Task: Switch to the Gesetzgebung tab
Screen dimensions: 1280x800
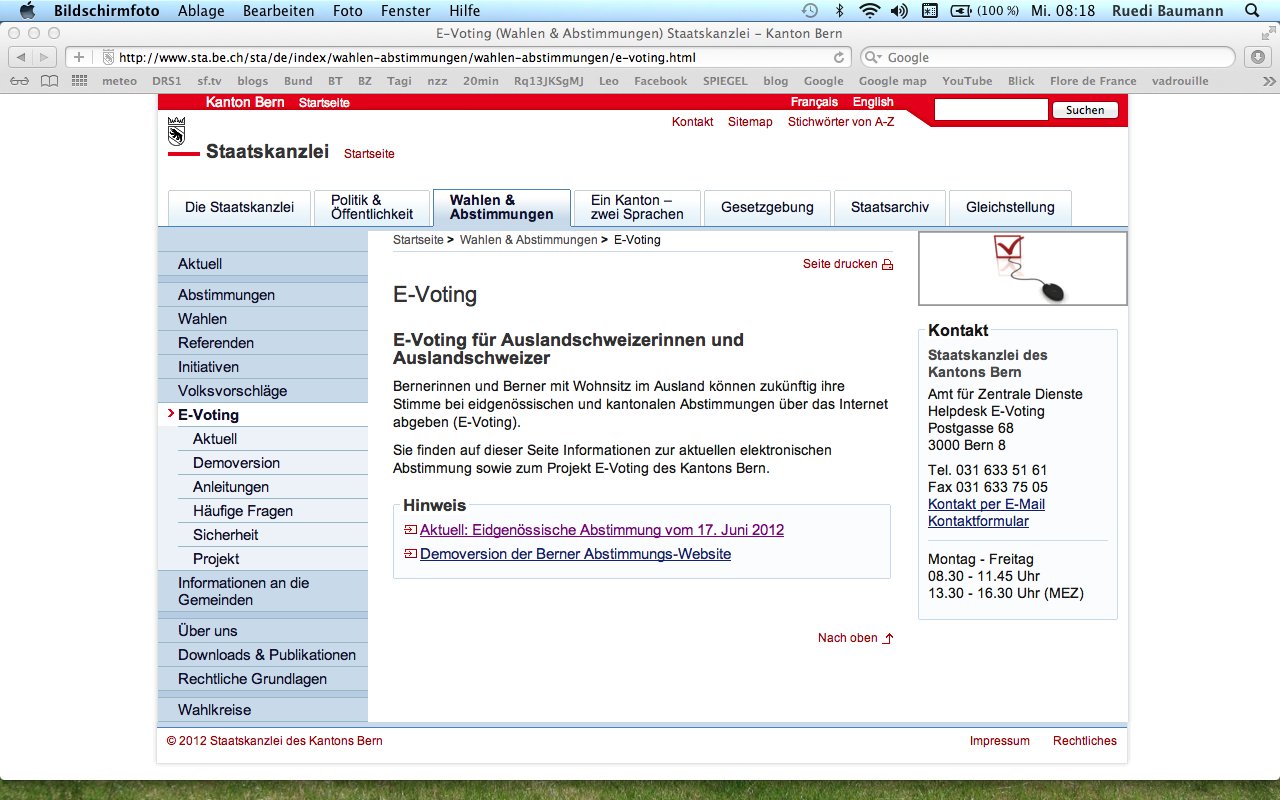Action: 767,208
